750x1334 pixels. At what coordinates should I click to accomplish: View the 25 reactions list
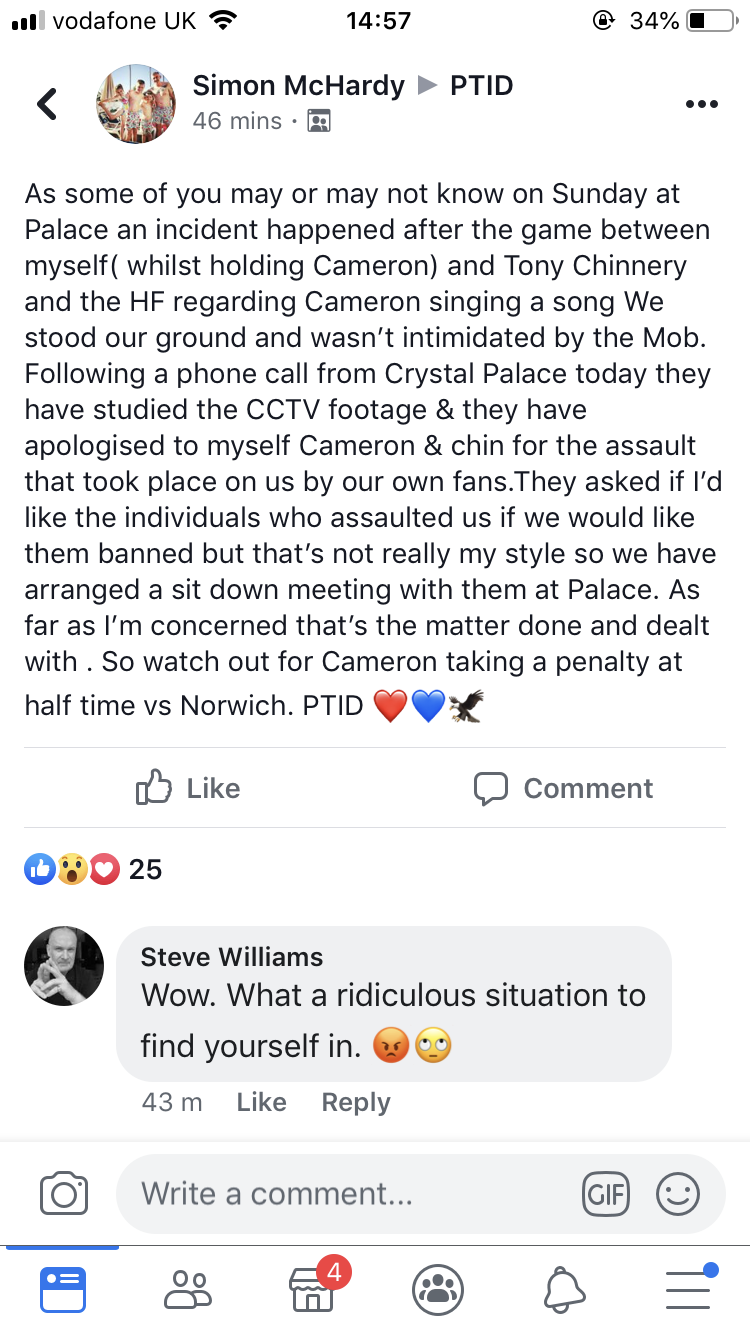93,869
